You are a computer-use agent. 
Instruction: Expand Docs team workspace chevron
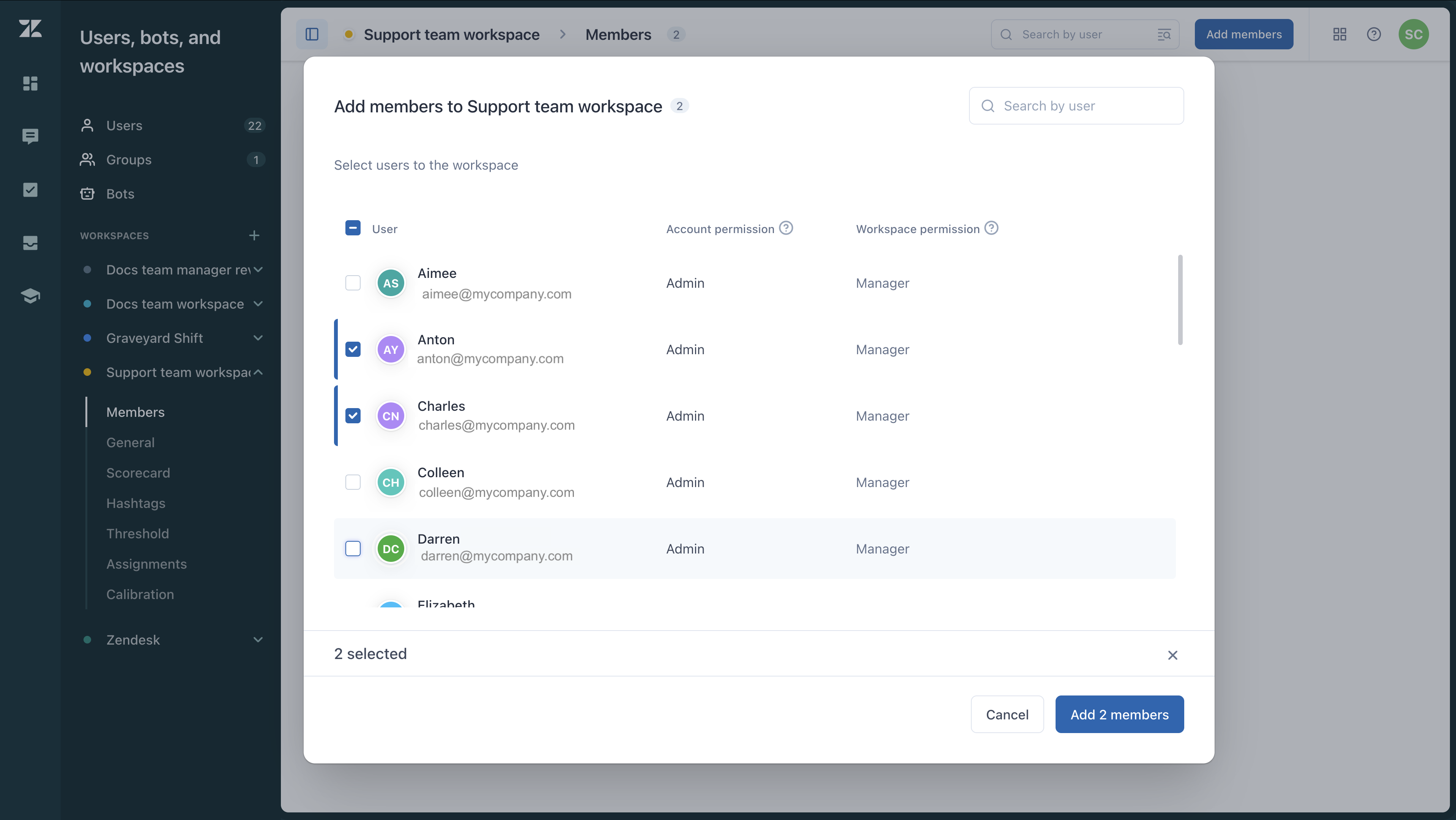click(x=258, y=304)
